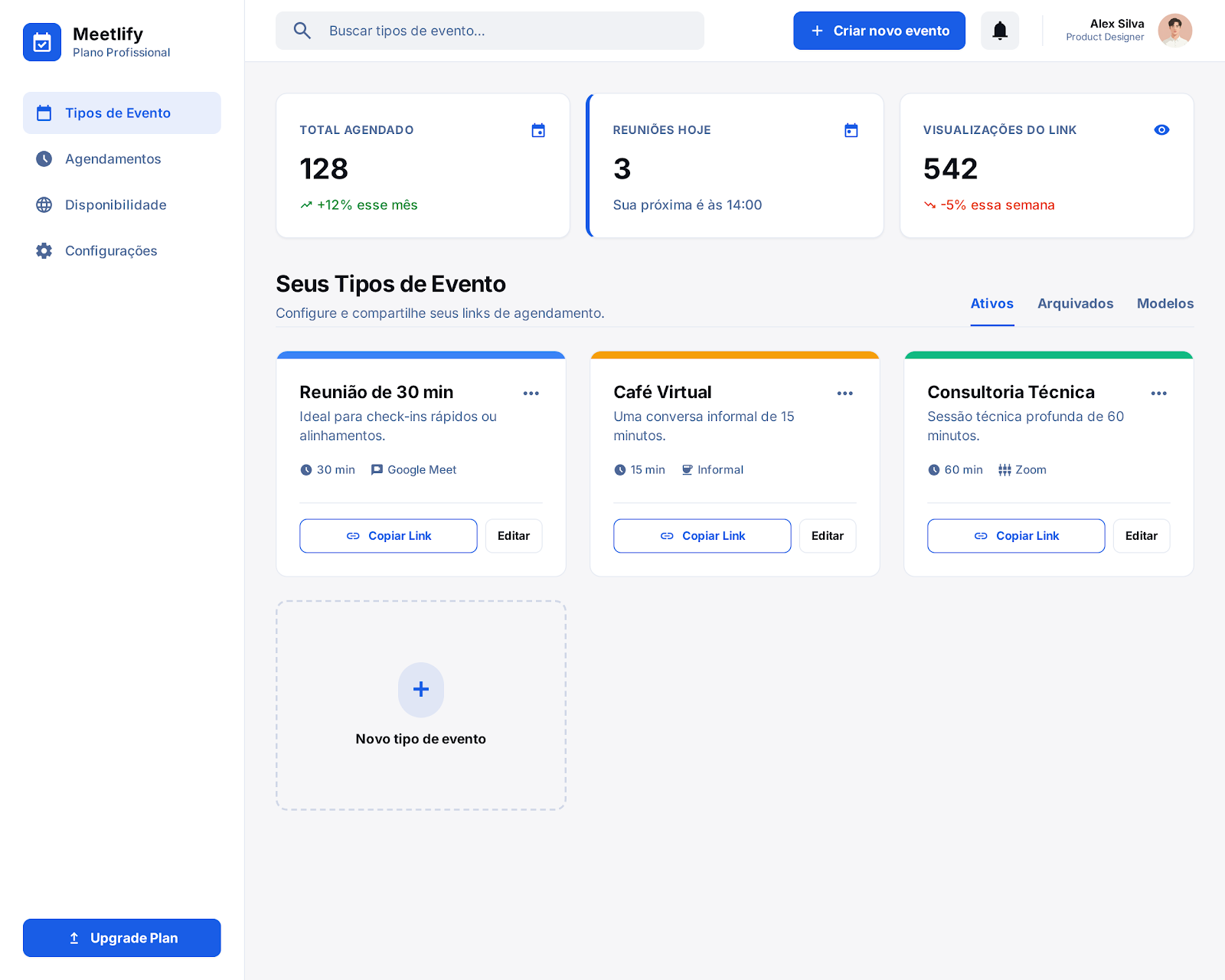Click the calendar icon on Reuniões Hoje card

851,130
